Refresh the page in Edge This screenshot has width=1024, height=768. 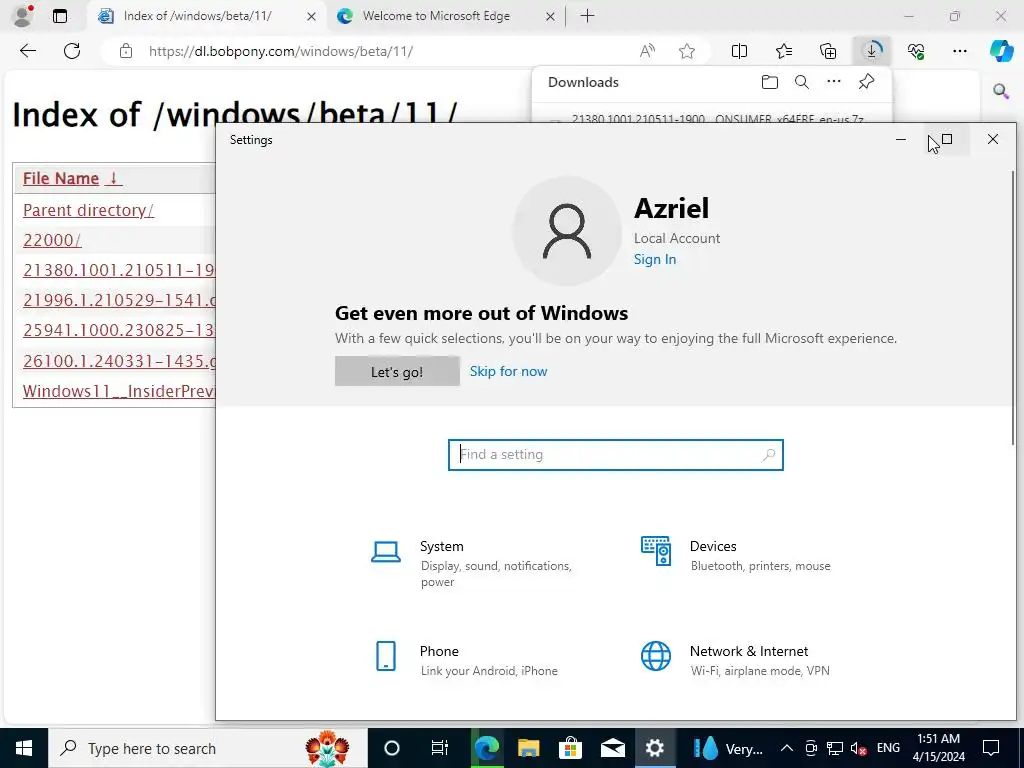[72, 51]
